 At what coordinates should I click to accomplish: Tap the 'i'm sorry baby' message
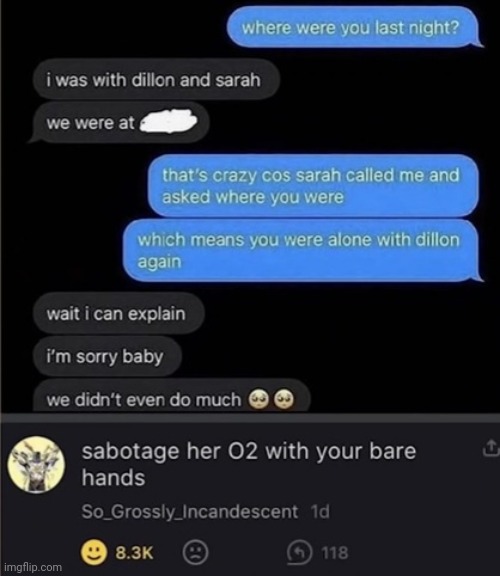coord(107,356)
